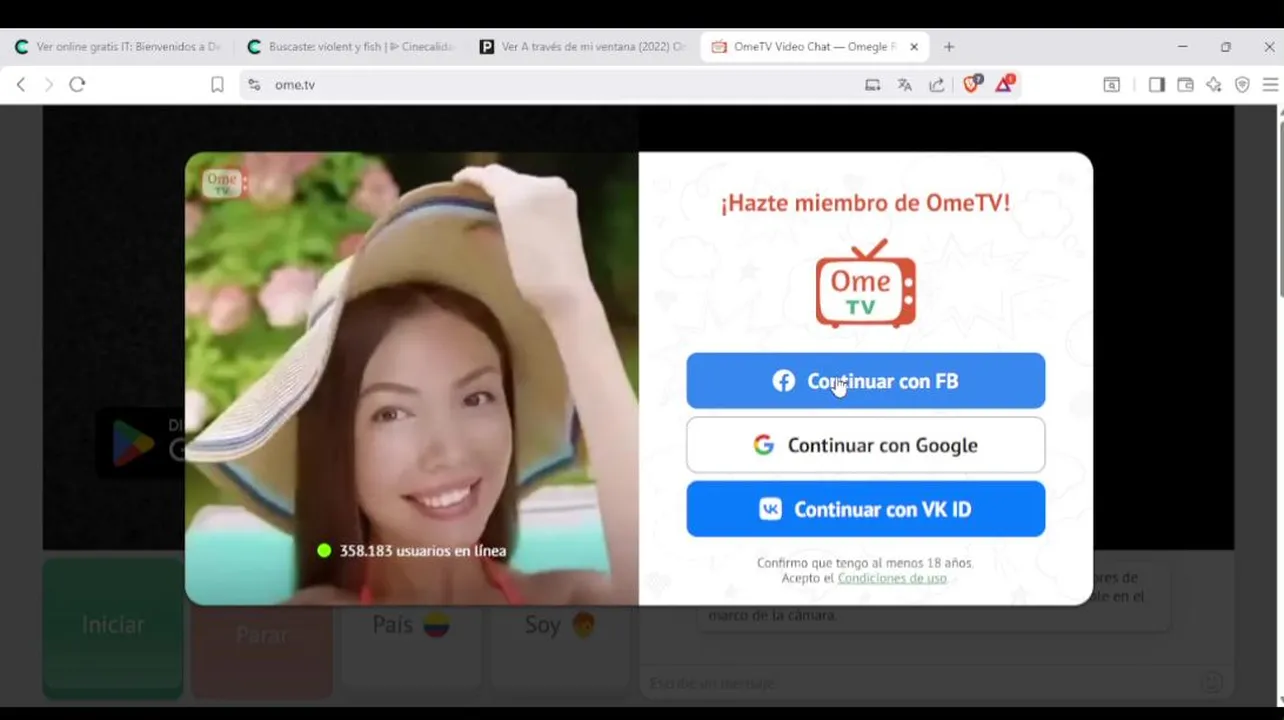Bookmark this page
Viewport: 1284px width, 720px height.
tap(217, 85)
